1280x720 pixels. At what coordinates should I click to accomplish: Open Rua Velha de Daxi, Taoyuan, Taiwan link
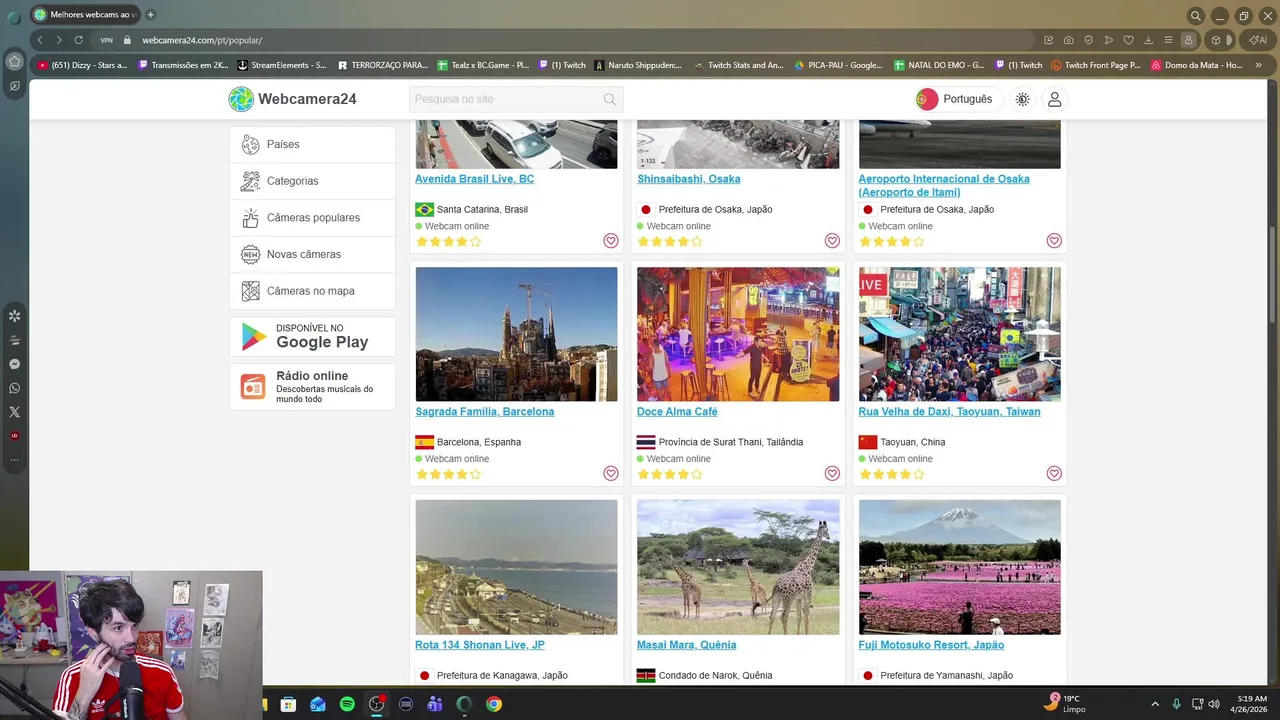(x=949, y=412)
